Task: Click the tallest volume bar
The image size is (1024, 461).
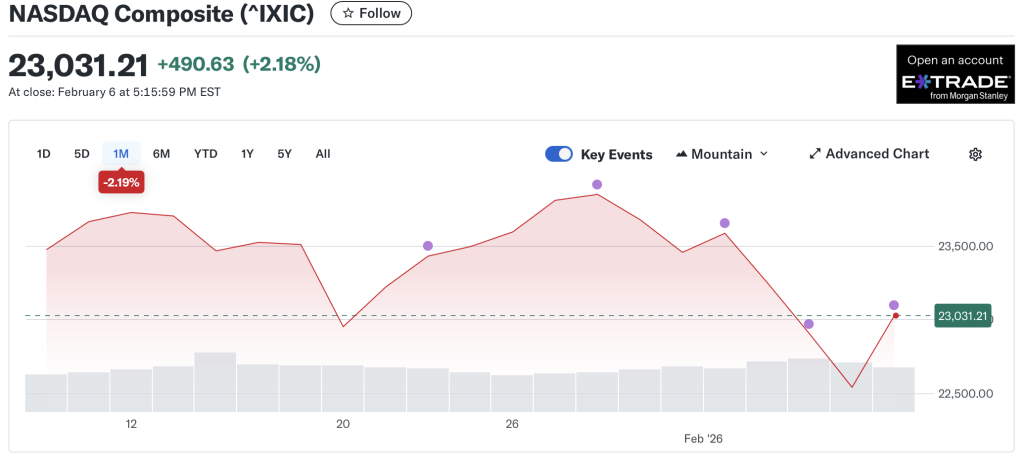Action: click(x=215, y=381)
